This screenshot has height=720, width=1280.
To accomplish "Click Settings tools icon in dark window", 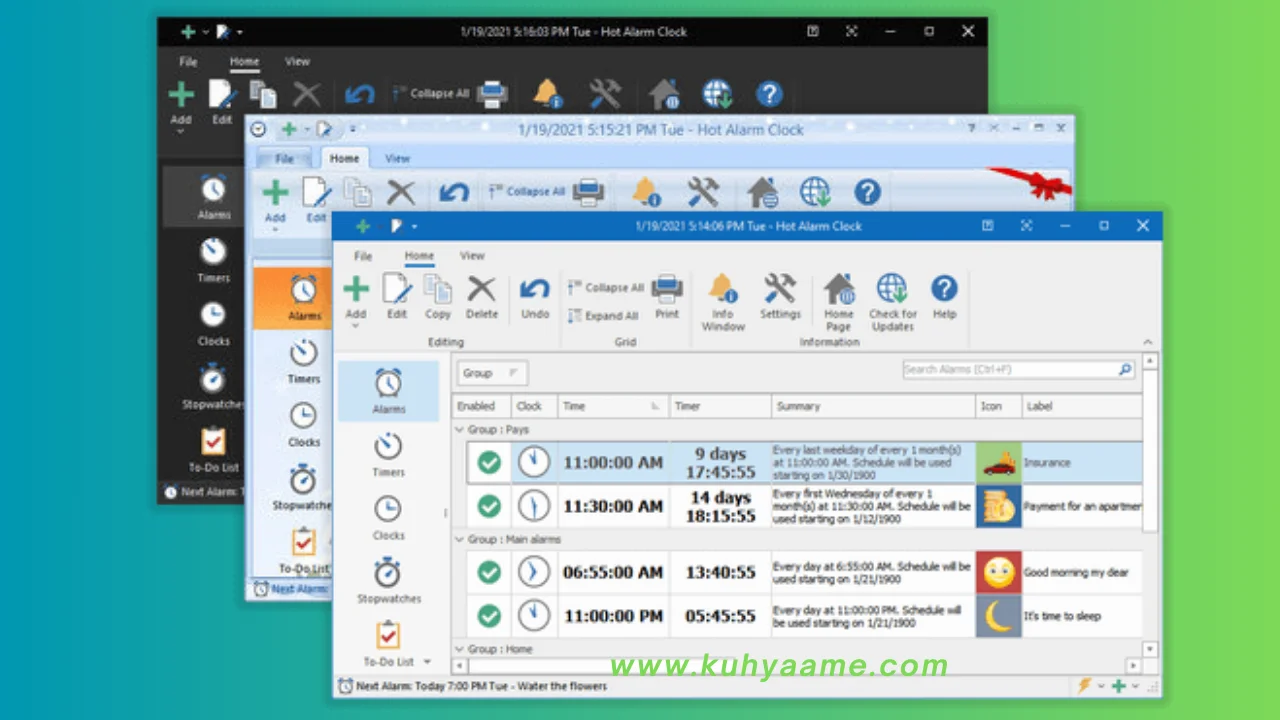I will pyautogui.click(x=605, y=93).
